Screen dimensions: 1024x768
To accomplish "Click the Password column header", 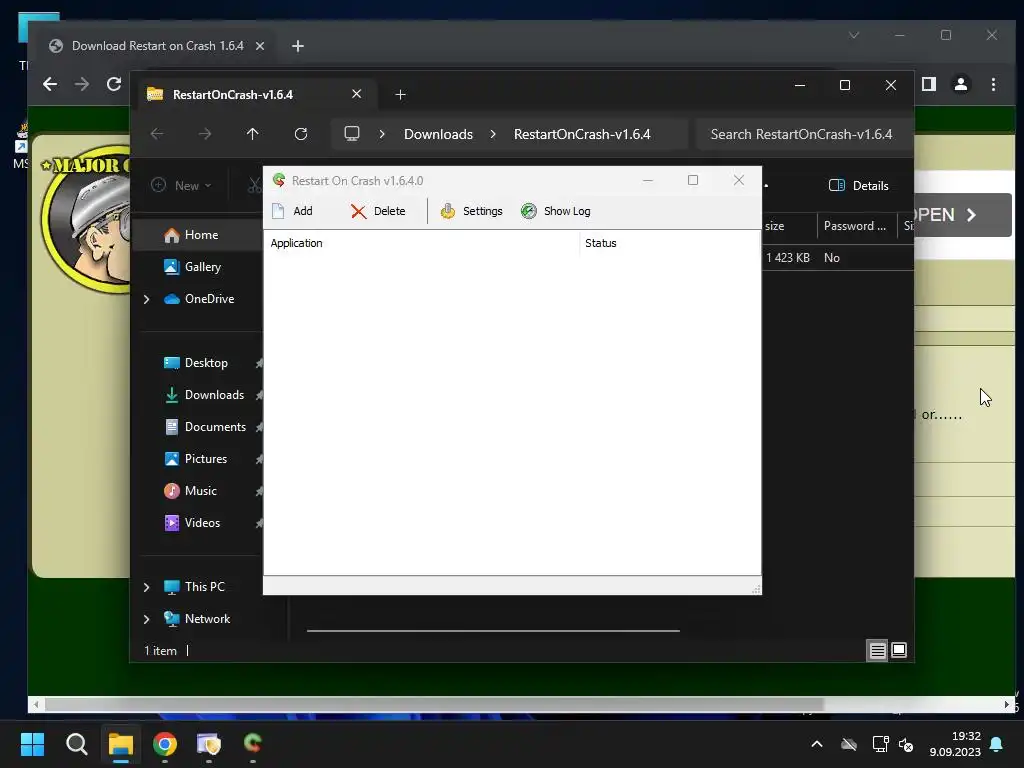I will (856, 226).
